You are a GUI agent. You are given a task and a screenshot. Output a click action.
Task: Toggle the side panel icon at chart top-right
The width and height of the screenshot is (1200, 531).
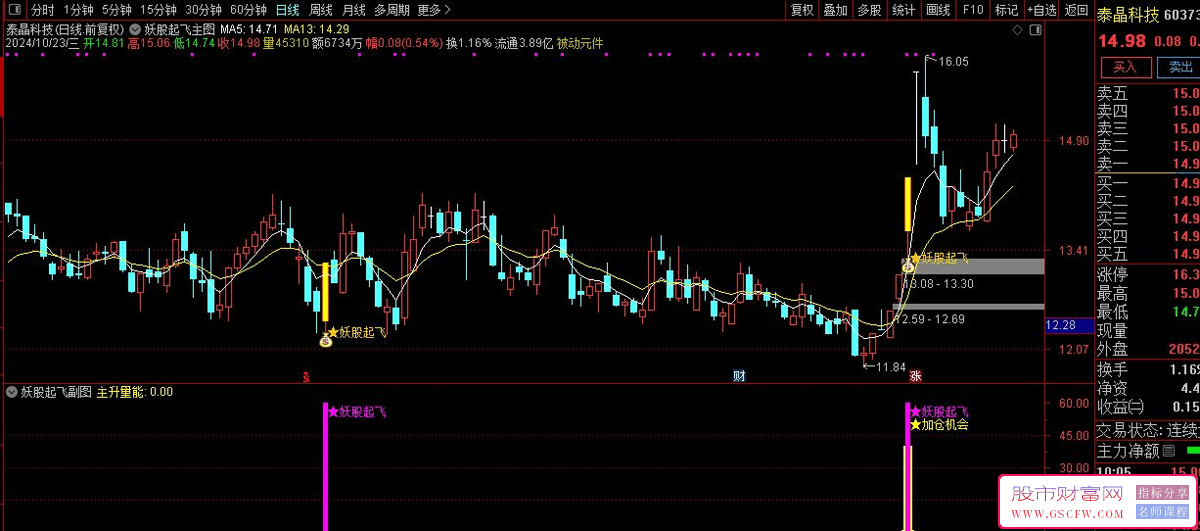pyautogui.click(x=1033, y=31)
